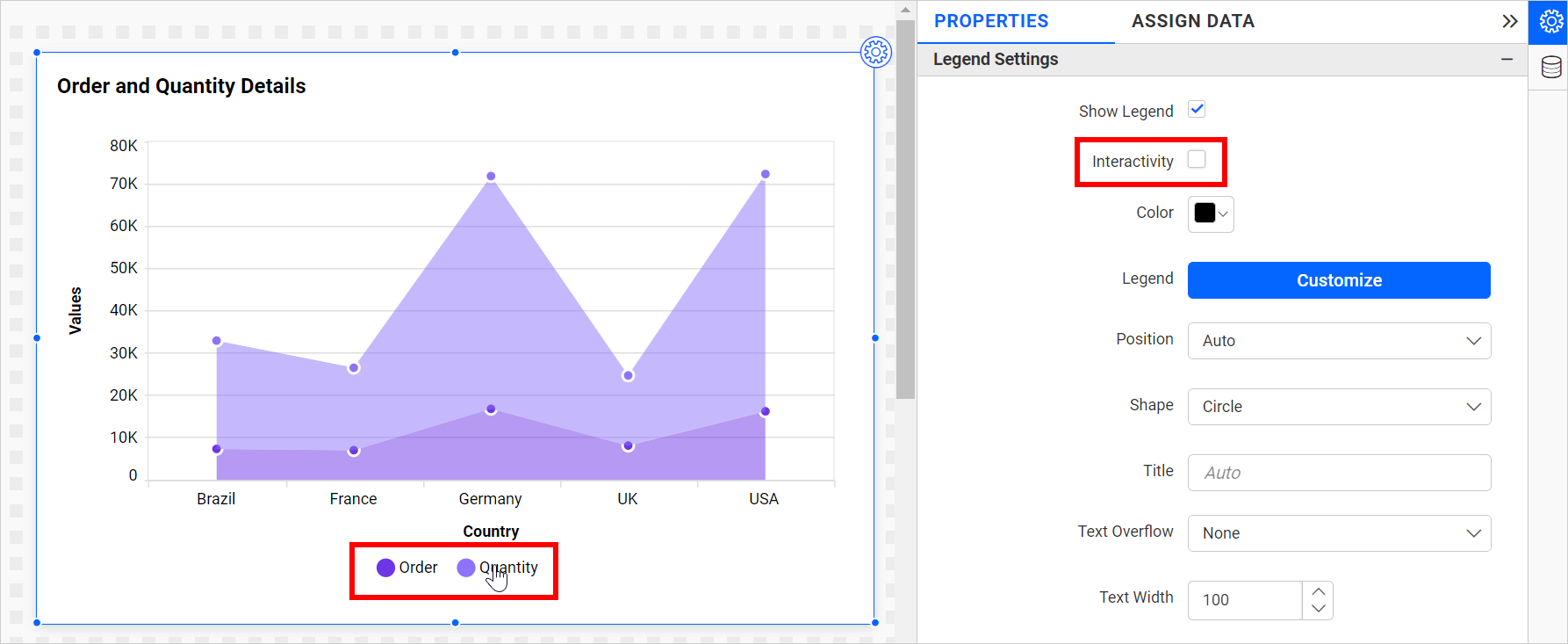Click the widget settings gear icon on chart
1568x644 pixels.
point(875,53)
